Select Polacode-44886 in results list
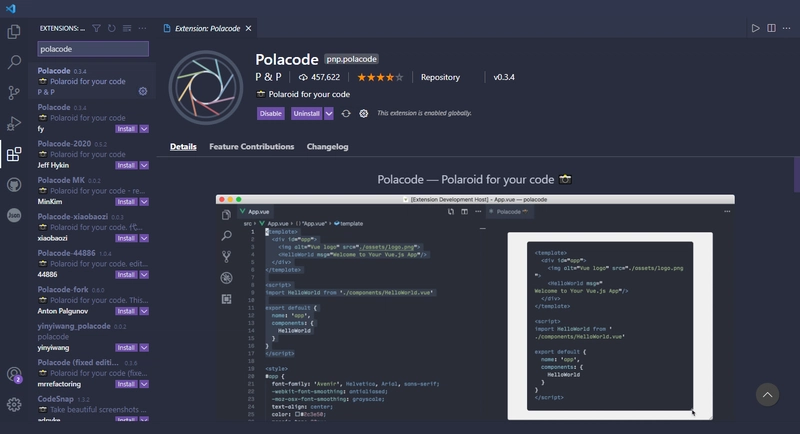The width and height of the screenshot is (800, 434). coord(92,264)
